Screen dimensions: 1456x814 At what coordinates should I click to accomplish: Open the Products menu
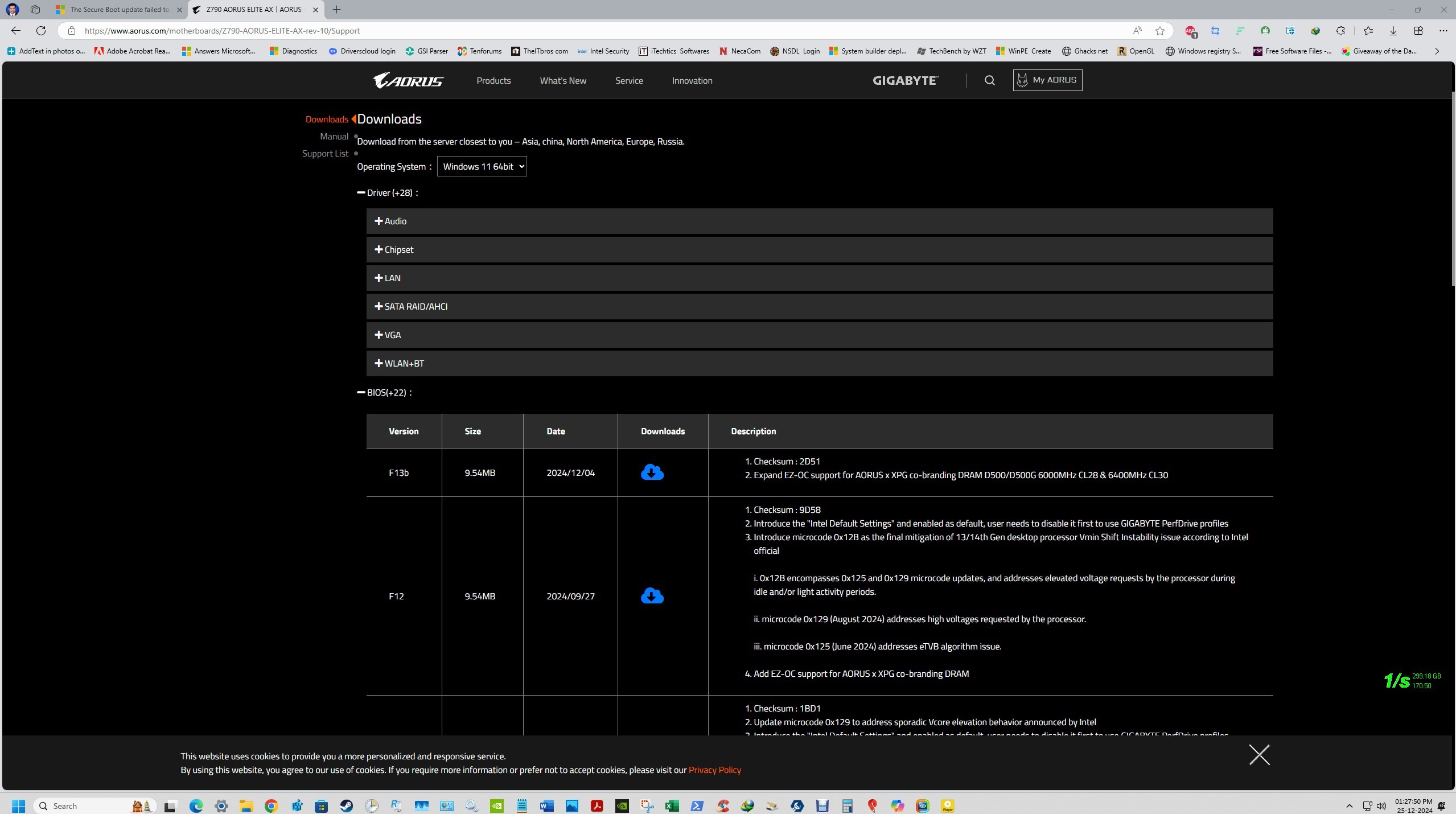pyautogui.click(x=493, y=80)
